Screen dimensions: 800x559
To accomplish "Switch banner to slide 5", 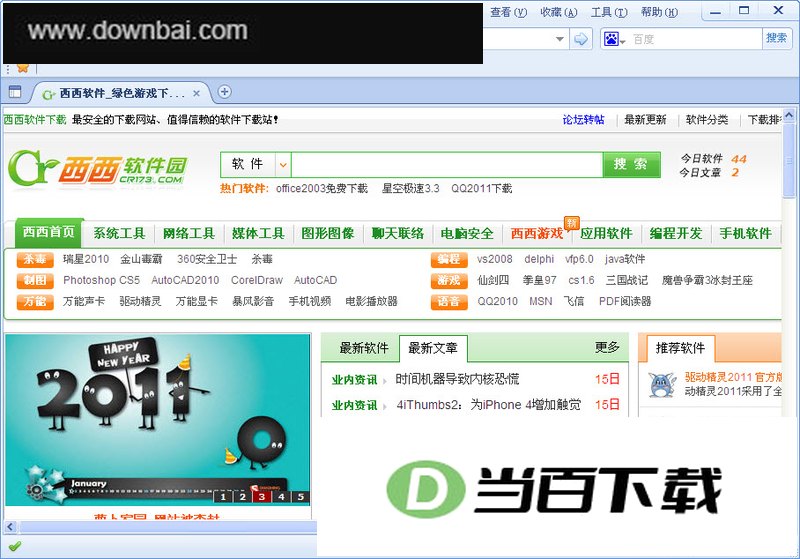I will (301, 496).
